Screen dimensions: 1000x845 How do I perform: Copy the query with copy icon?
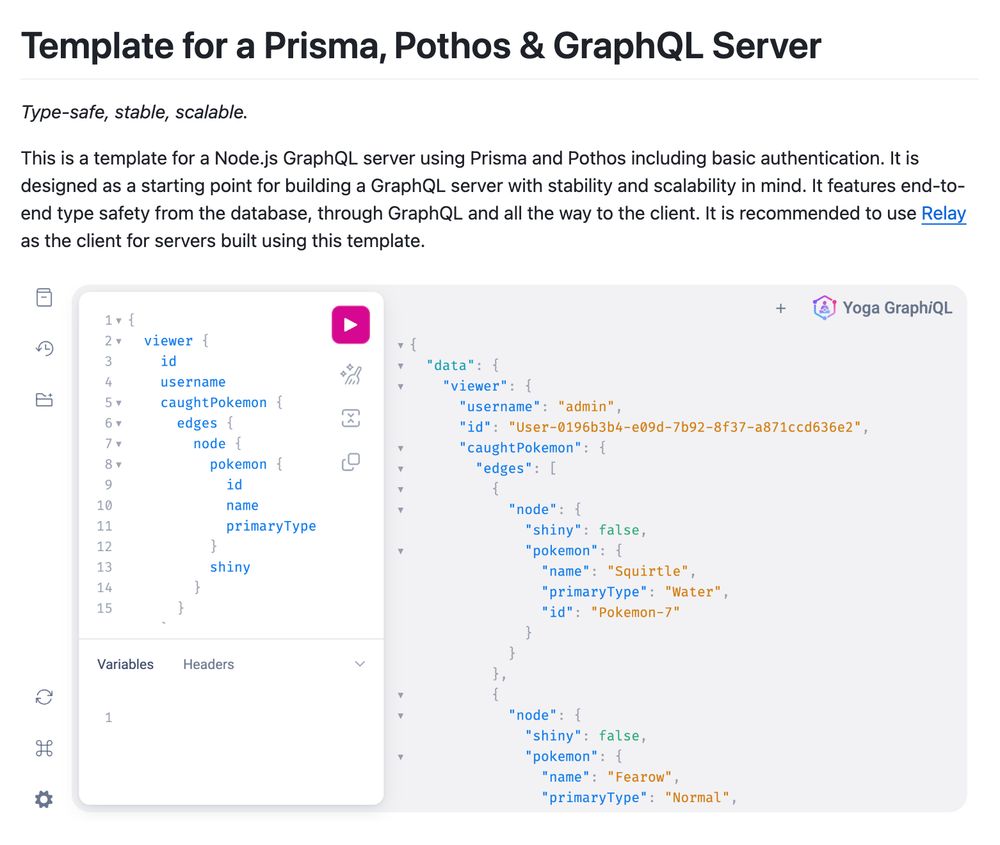click(350, 462)
